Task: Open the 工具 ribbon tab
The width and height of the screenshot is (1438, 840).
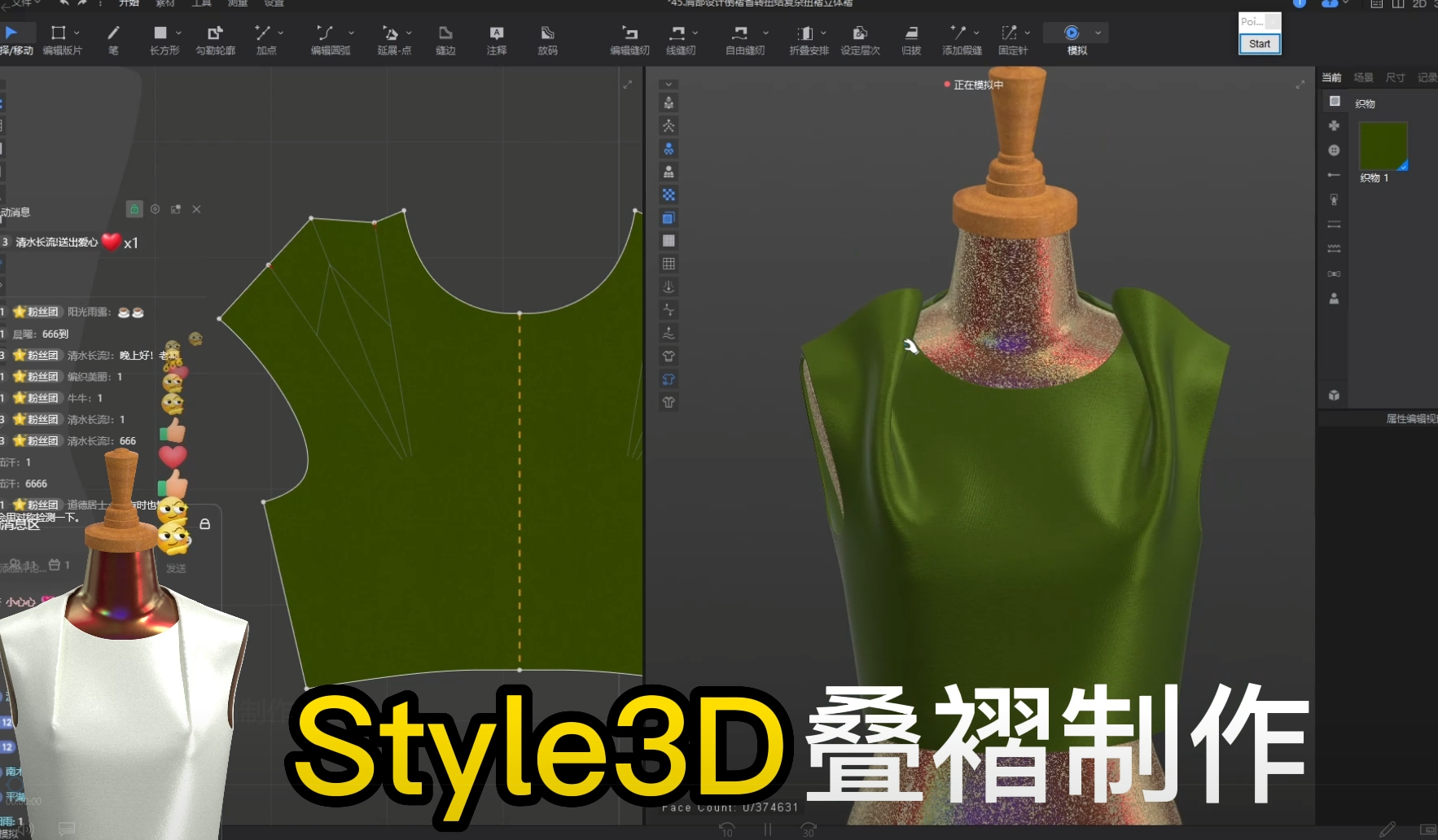Action: [x=201, y=3]
